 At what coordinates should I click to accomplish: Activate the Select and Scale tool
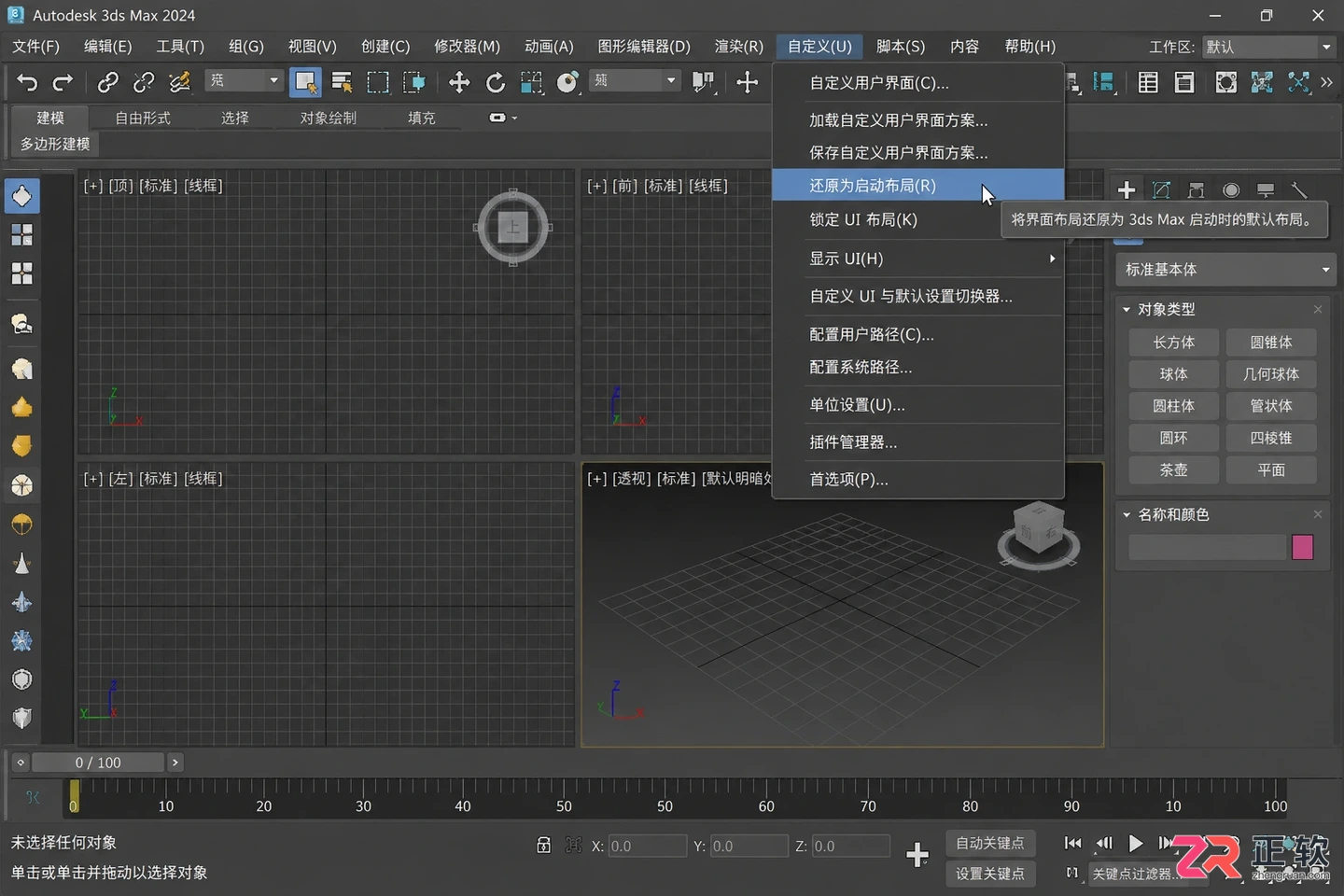[x=531, y=83]
